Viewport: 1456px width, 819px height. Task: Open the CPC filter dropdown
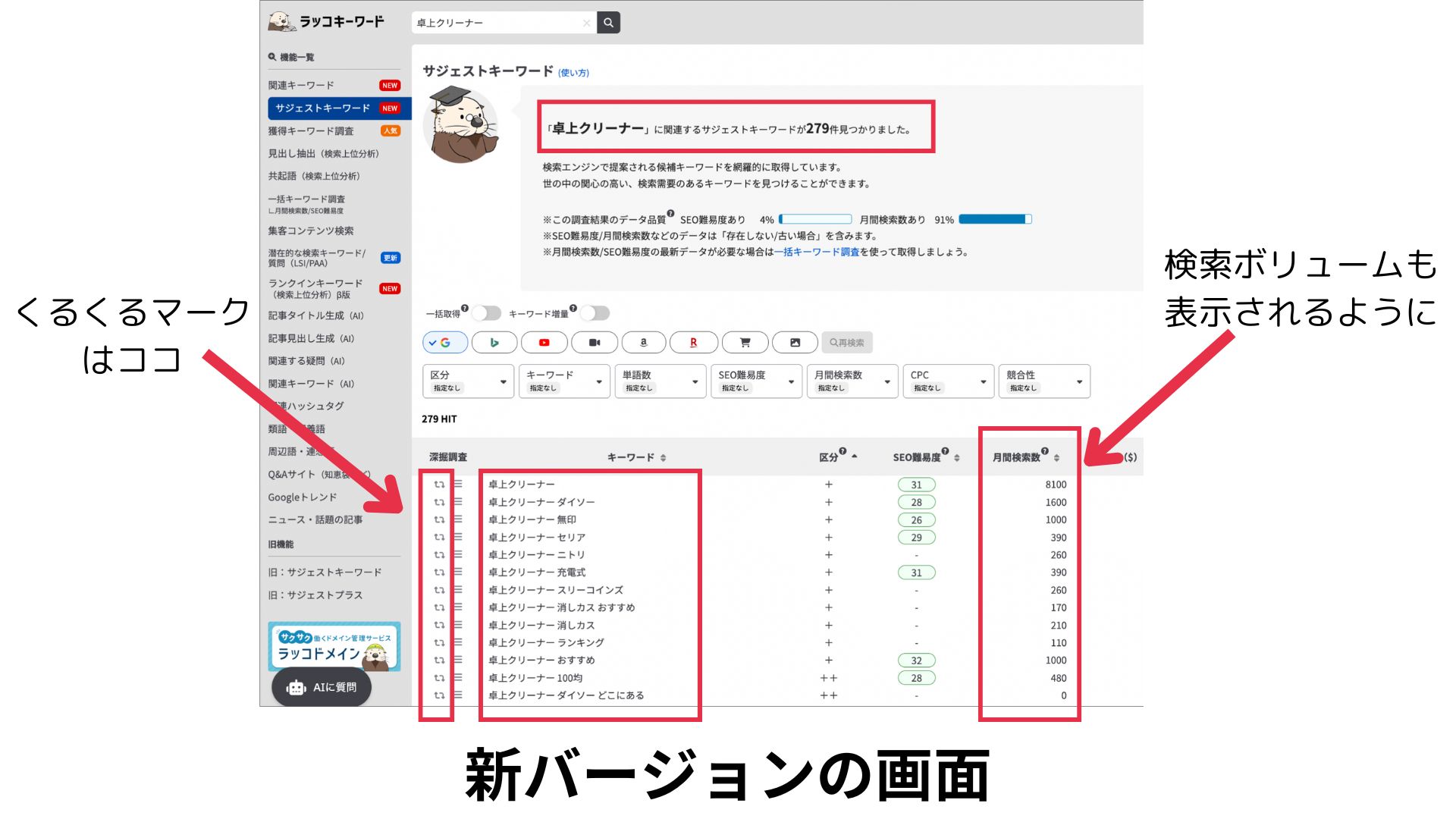point(949,381)
